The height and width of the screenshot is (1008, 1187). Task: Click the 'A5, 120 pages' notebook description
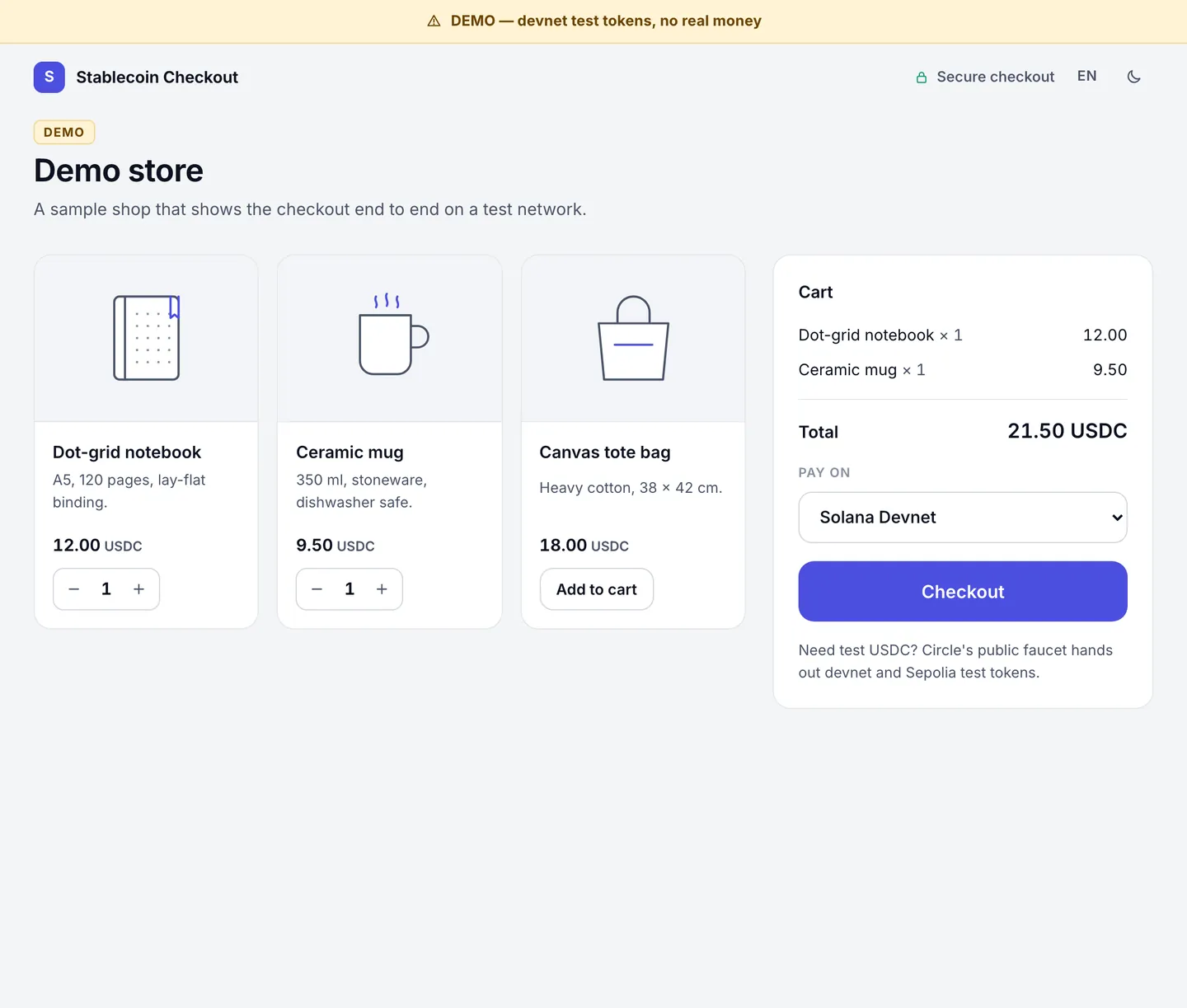[x=129, y=491]
